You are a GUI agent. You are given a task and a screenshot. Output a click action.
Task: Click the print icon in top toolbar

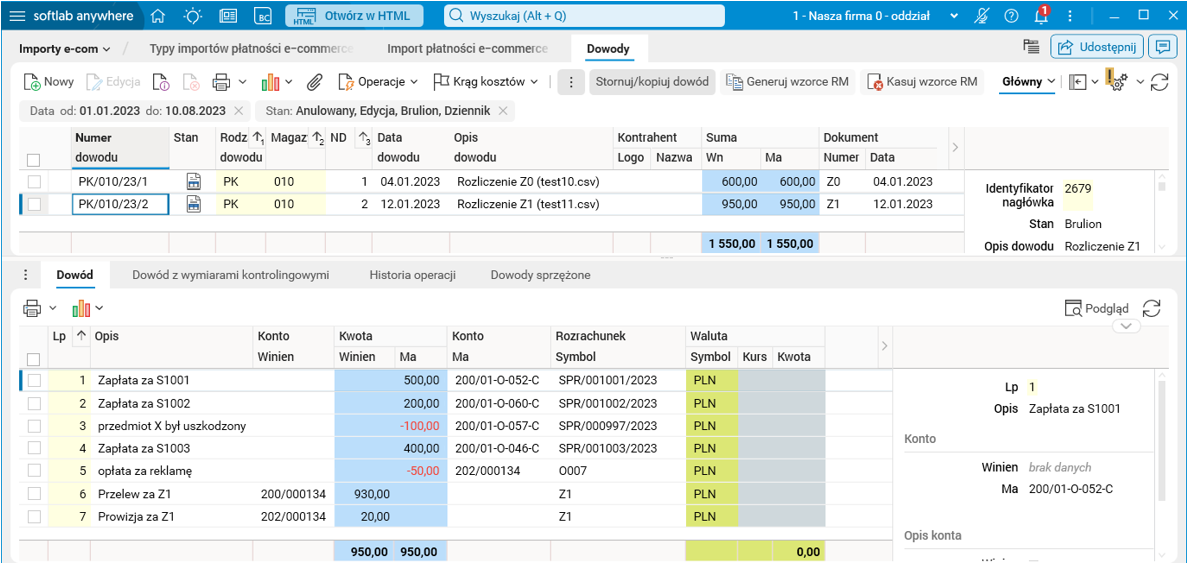tap(221, 82)
